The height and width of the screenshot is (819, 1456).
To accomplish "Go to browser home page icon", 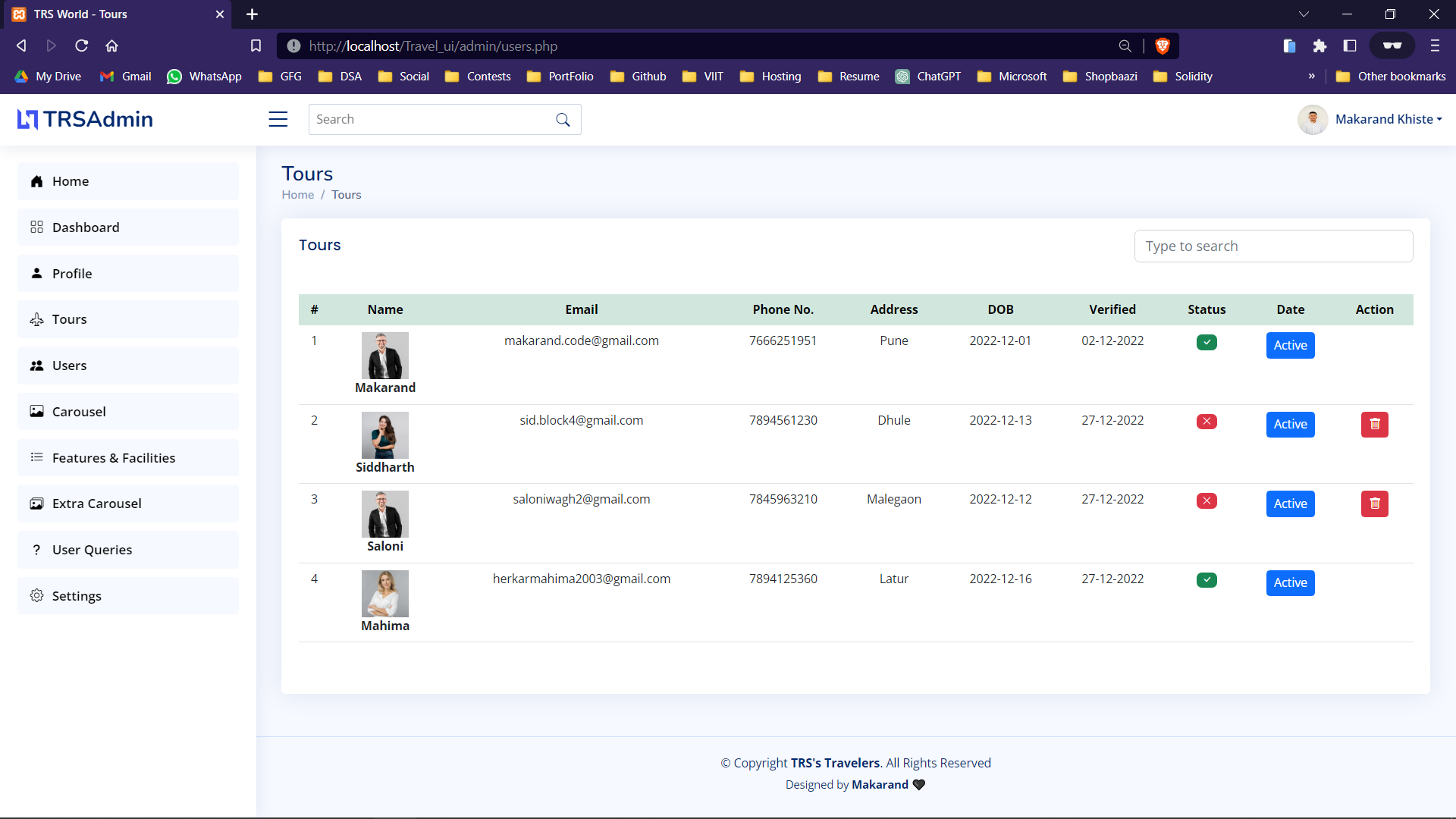I will coord(112,46).
